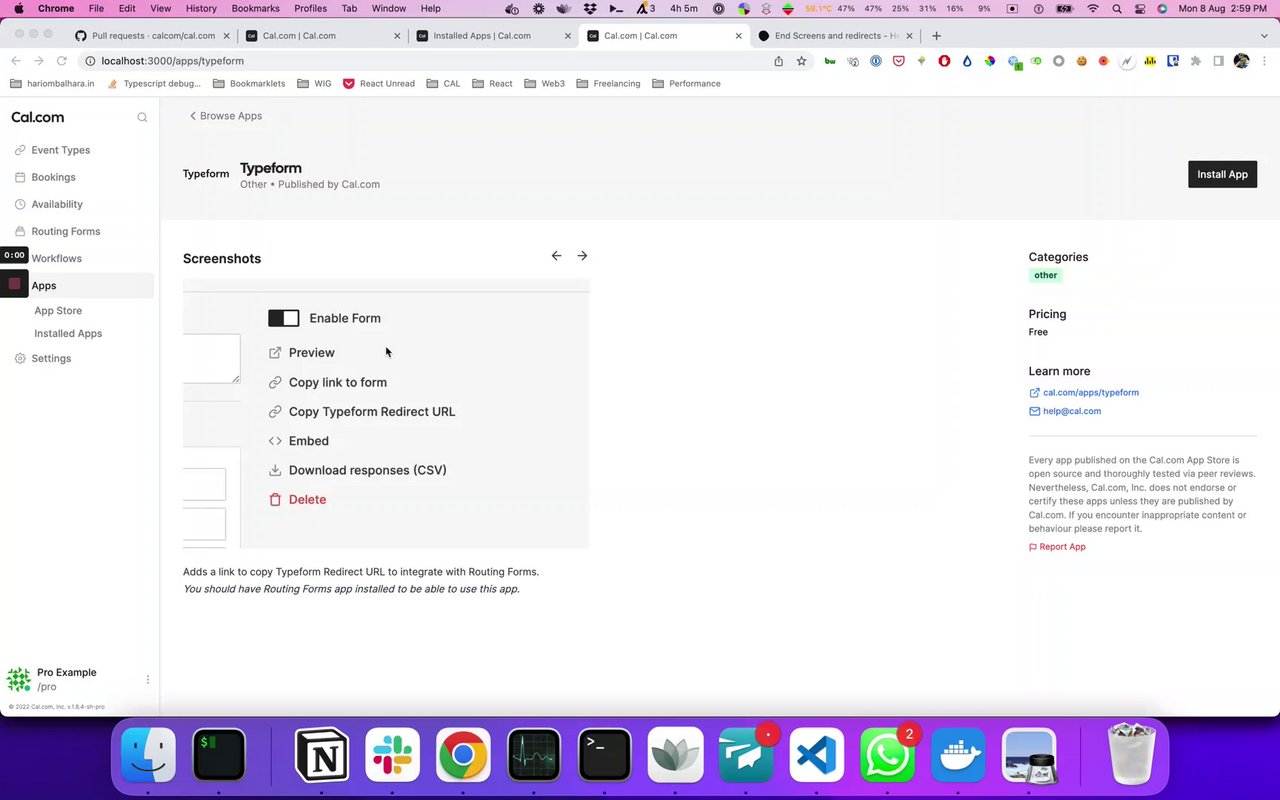Open Chrome extensions puzzle icon
Image resolution: width=1280 pixels, height=800 pixels.
(x=1195, y=61)
